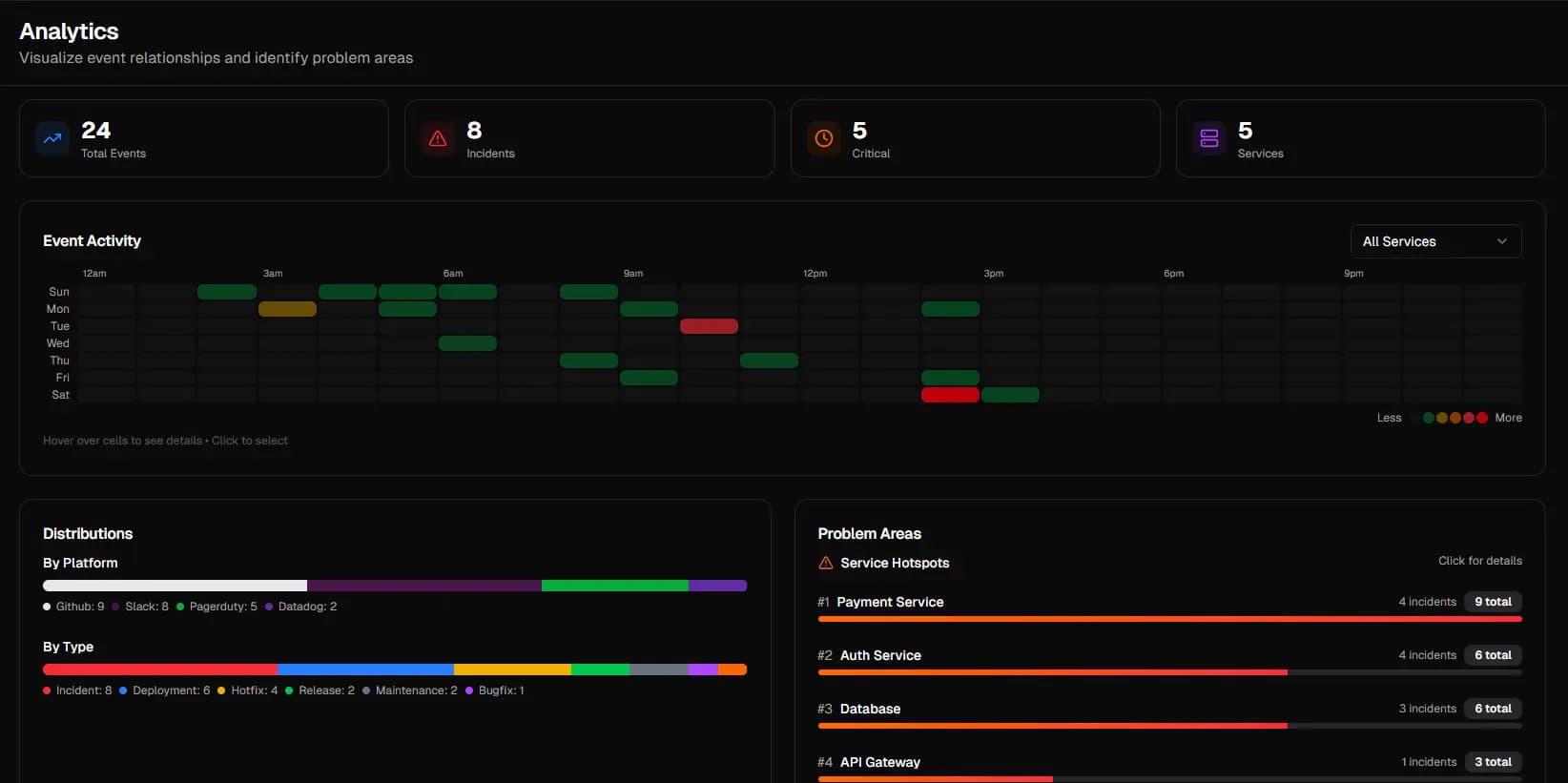This screenshot has height=783, width=1568.
Task: Click the Services server icon
Action: 1209,138
